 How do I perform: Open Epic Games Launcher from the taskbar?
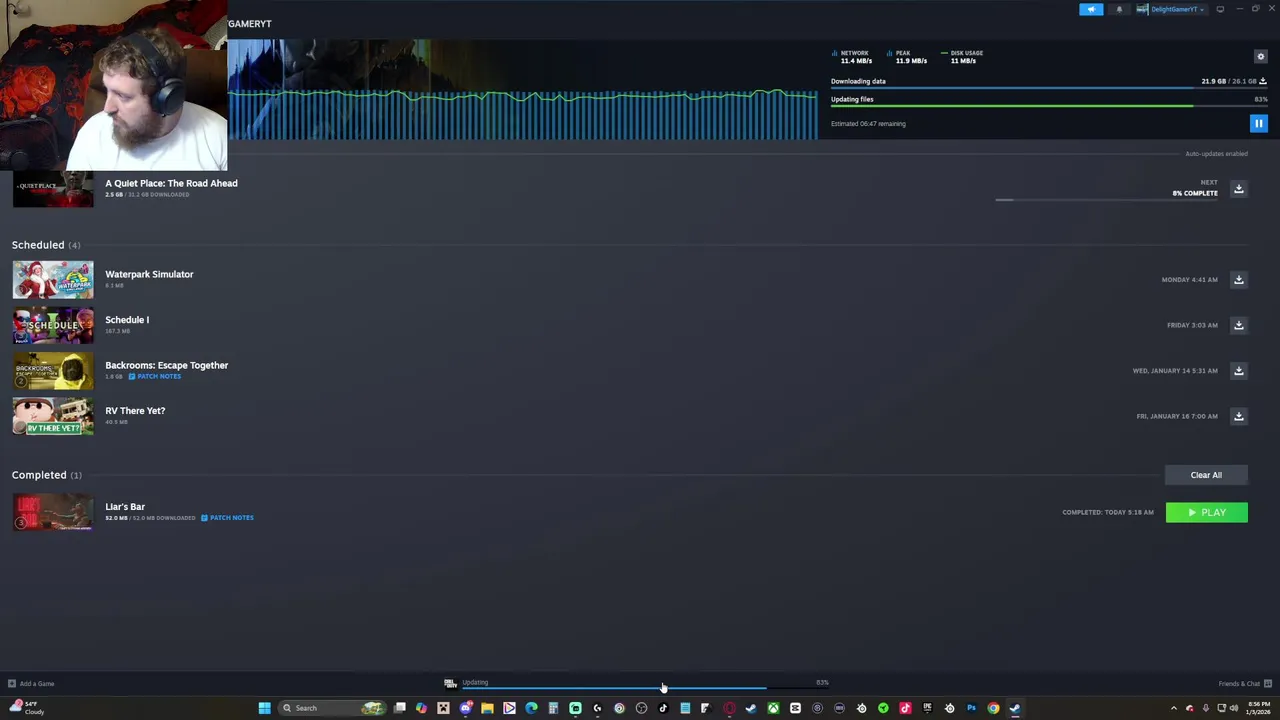[926, 708]
